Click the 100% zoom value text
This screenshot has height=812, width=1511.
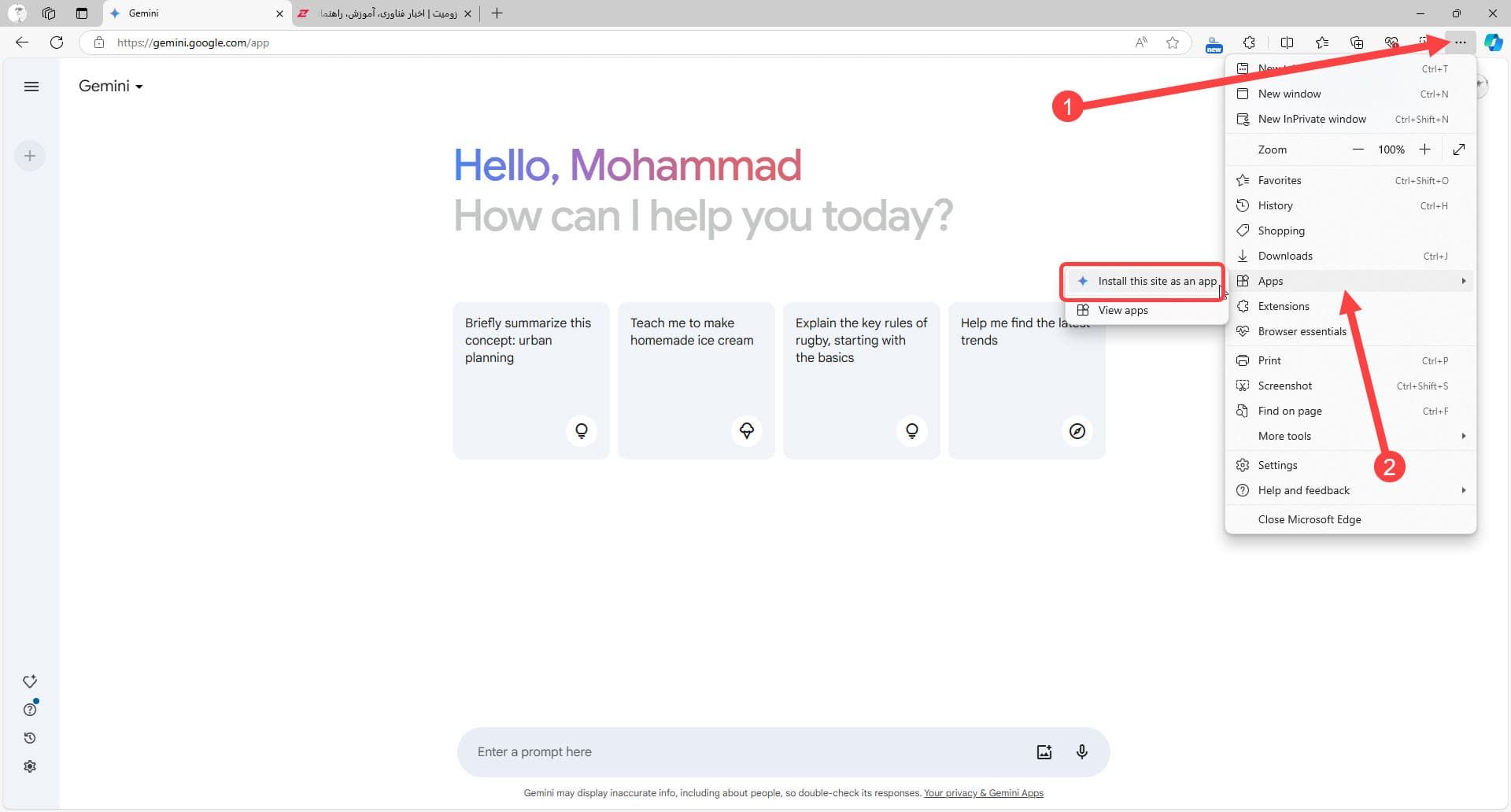(1391, 149)
